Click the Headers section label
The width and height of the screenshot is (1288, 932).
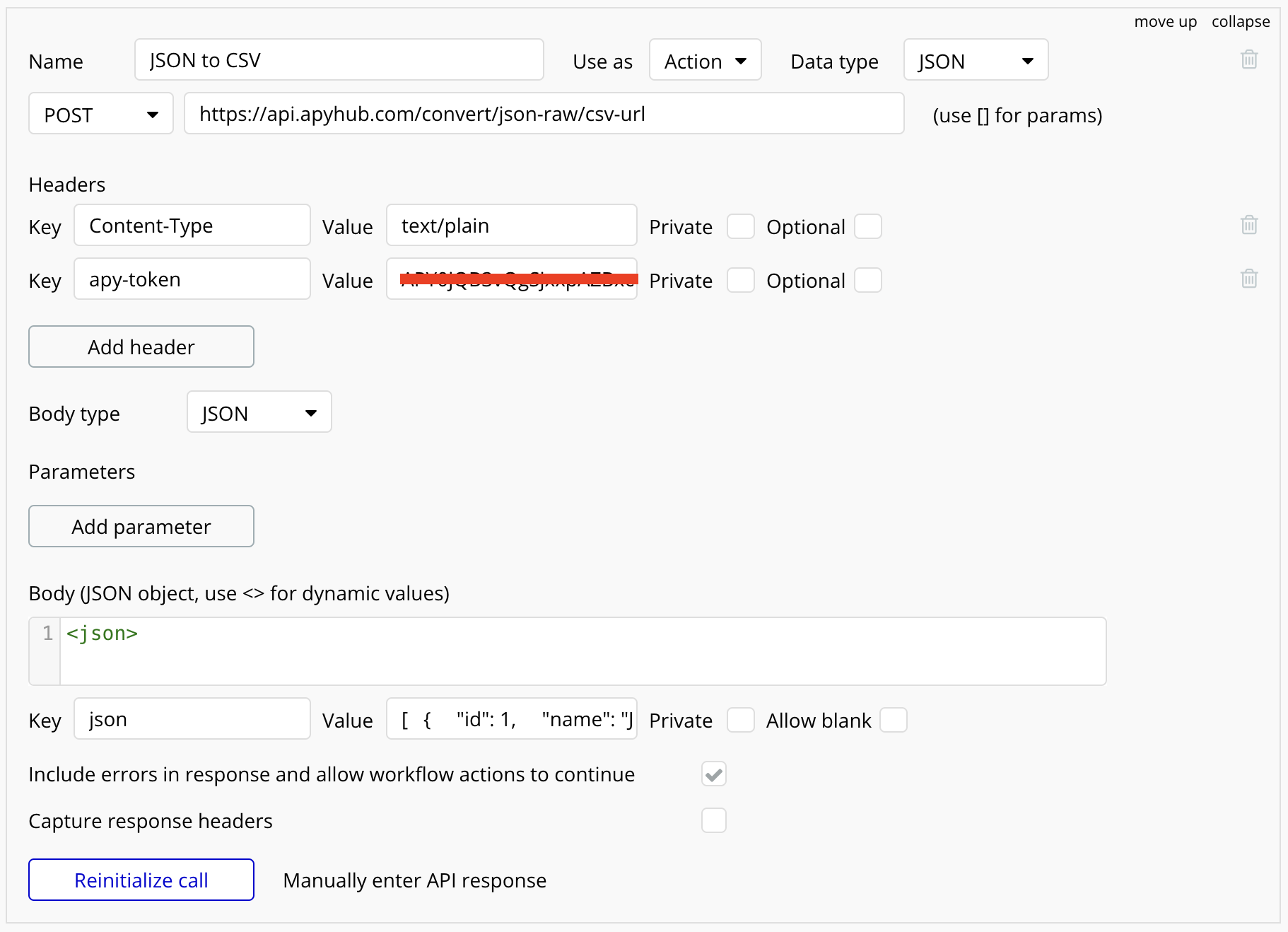pos(67,185)
